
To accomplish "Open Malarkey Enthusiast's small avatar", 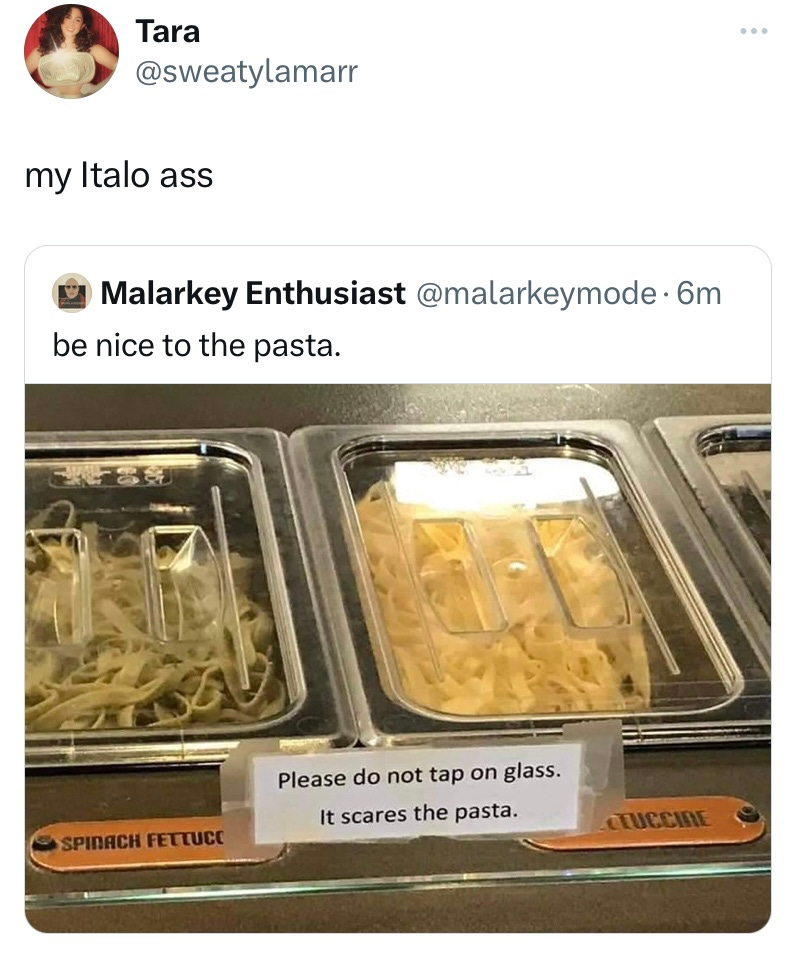I will click(71, 293).
